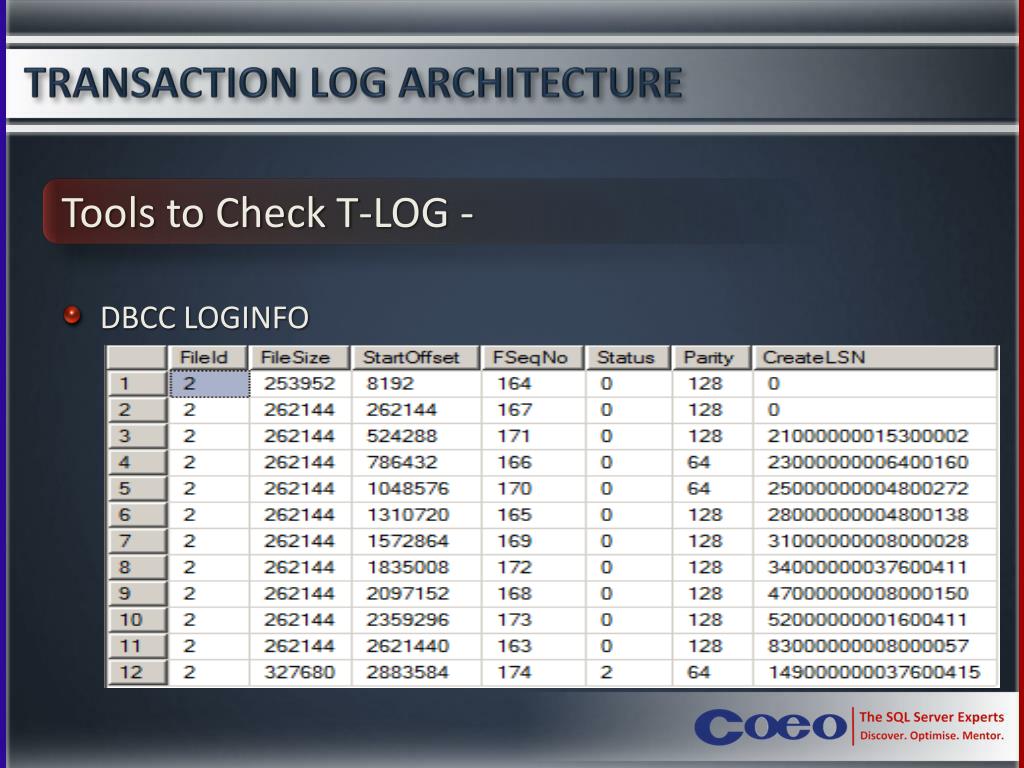This screenshot has width=1024, height=768.
Task: Click StartOffset value 1835008
Action: (408, 567)
